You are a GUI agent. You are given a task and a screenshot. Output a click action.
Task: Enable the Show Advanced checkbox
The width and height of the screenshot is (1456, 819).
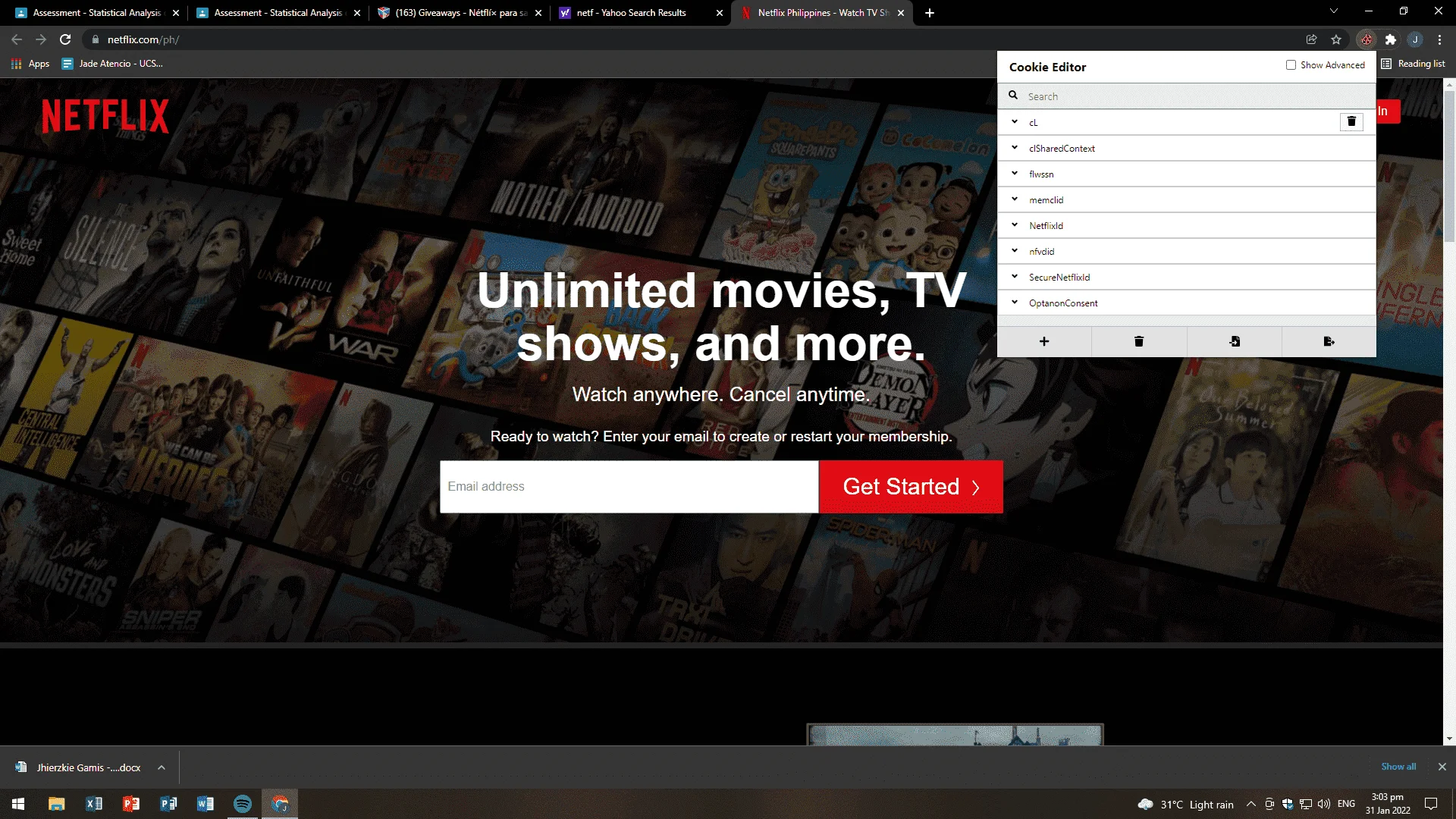point(1291,65)
